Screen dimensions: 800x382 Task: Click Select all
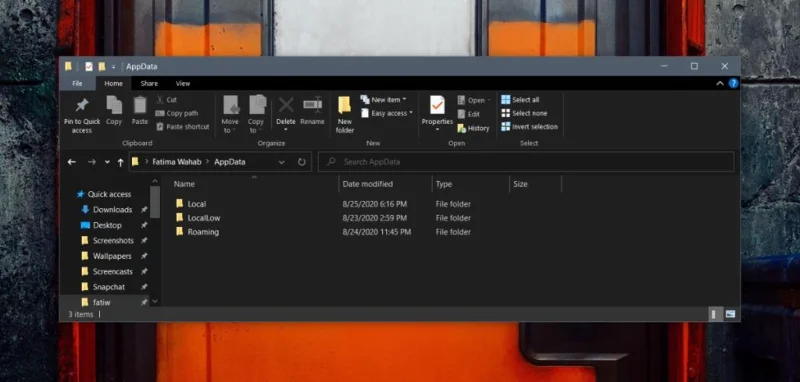pos(520,100)
